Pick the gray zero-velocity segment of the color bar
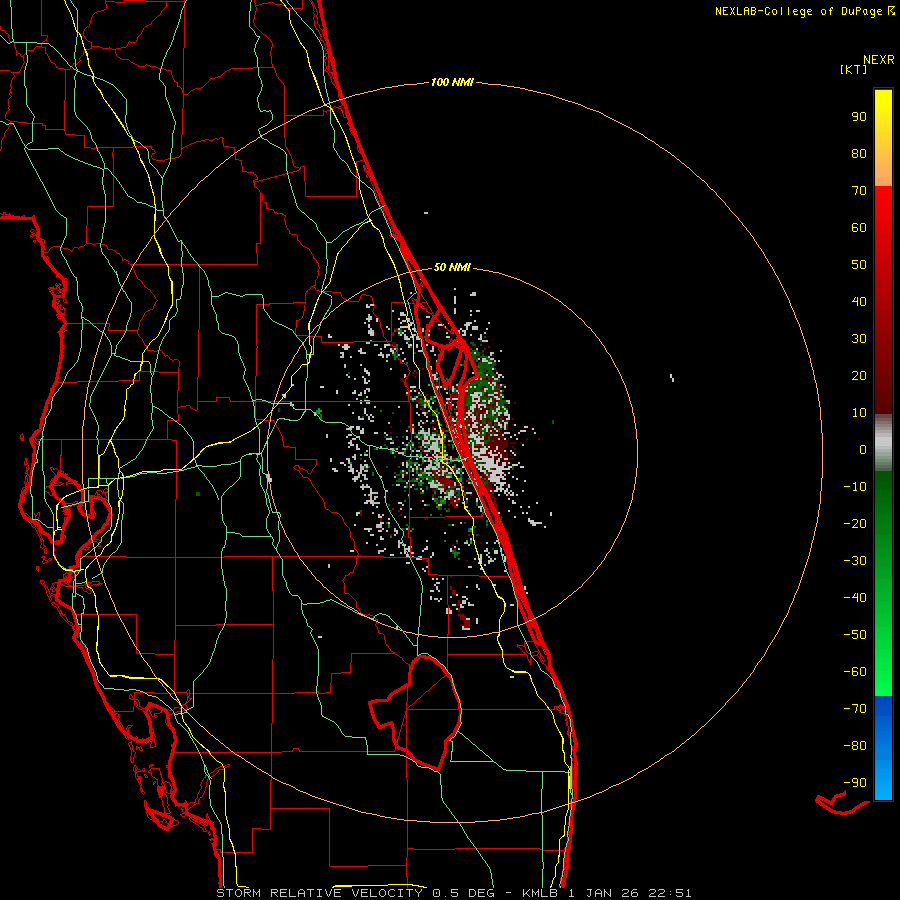Screen dimensions: 900x900 click(883, 443)
